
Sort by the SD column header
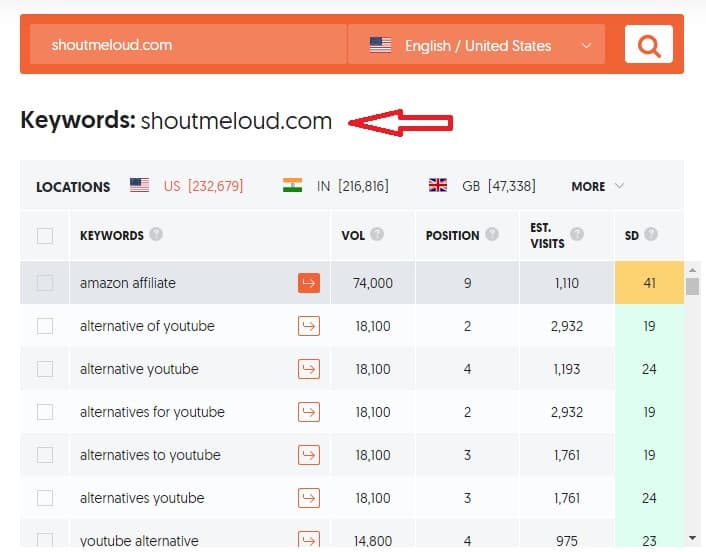tap(631, 235)
